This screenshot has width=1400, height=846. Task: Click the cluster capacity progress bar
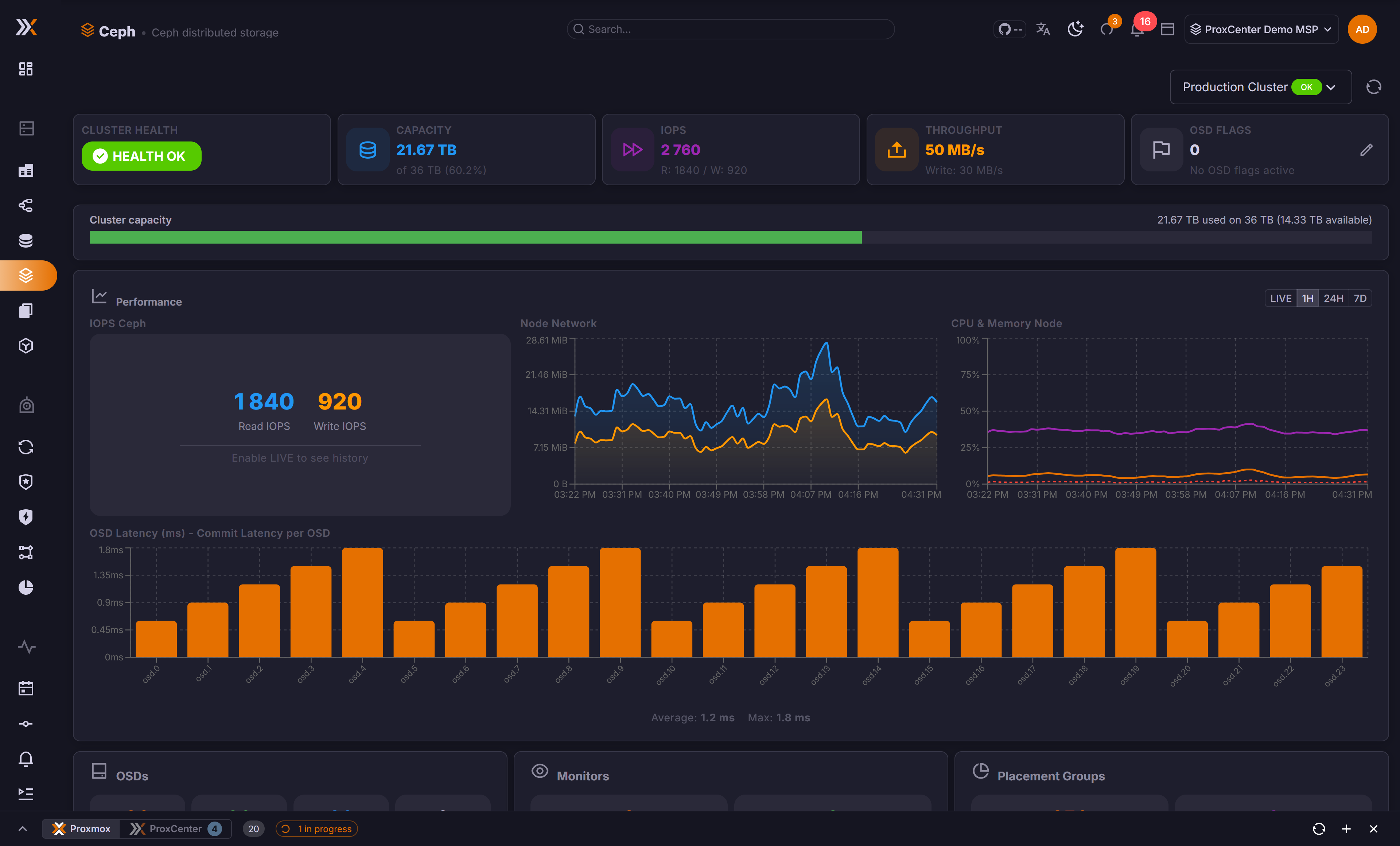tap(731, 237)
